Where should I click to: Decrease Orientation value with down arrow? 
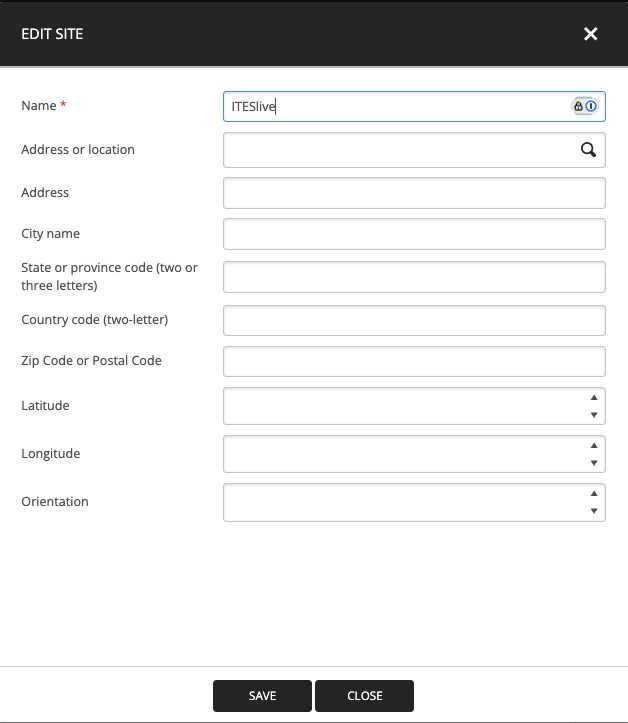[594, 511]
